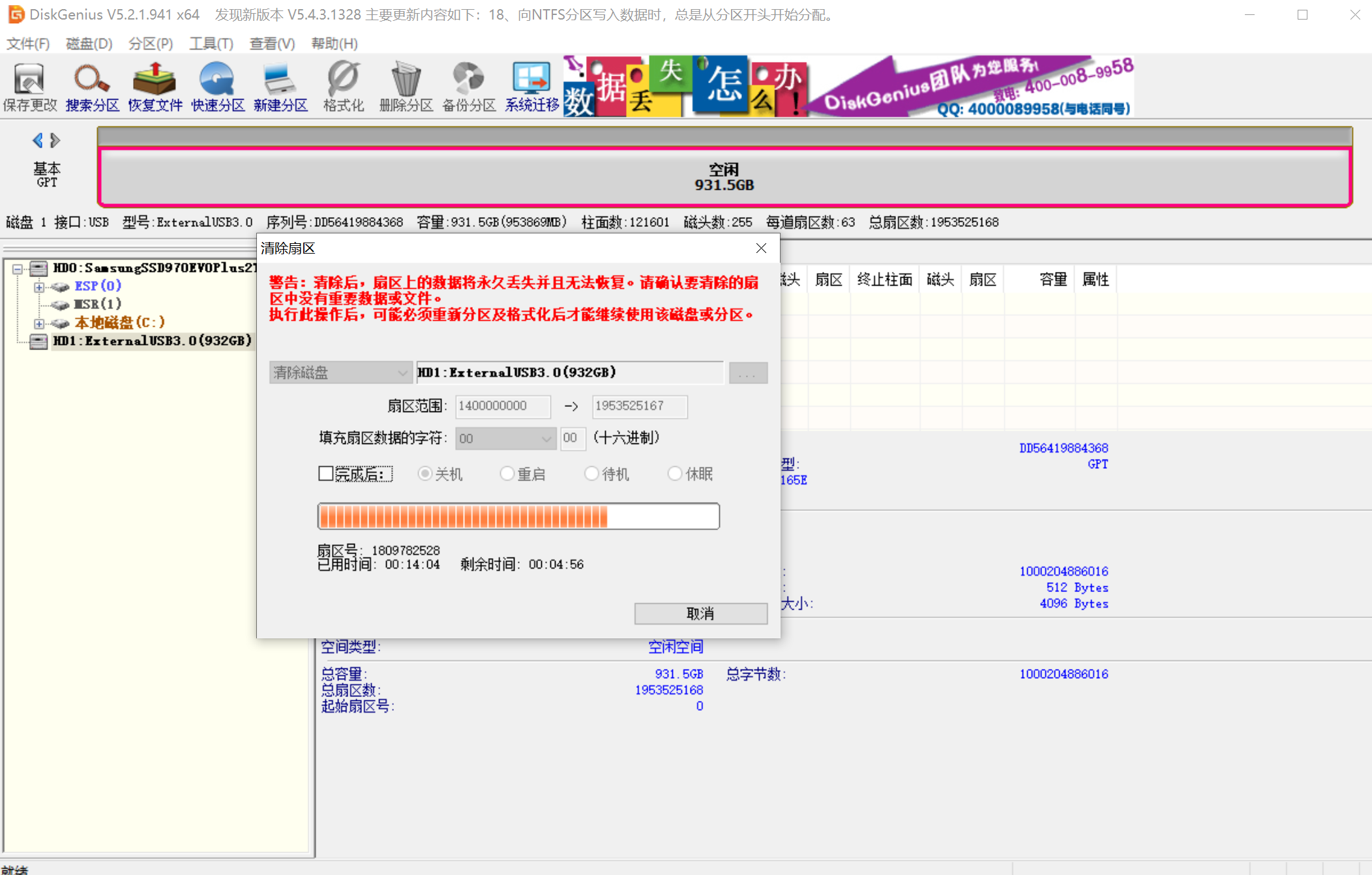1372x875 pixels.
Task: Select the 休眠 radio option
Action: [675, 473]
